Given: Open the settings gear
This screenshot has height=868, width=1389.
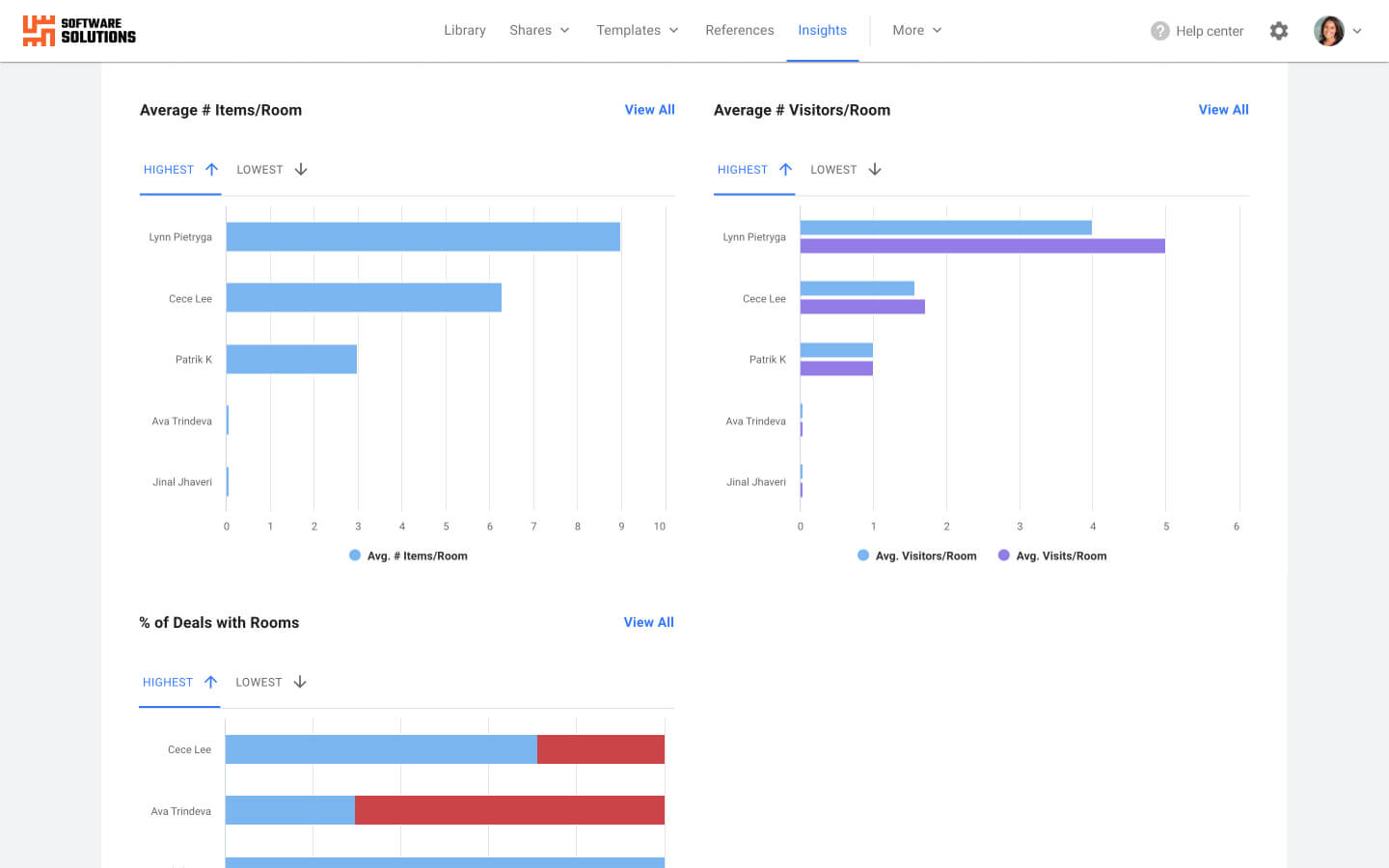Looking at the screenshot, I should coord(1279,31).
